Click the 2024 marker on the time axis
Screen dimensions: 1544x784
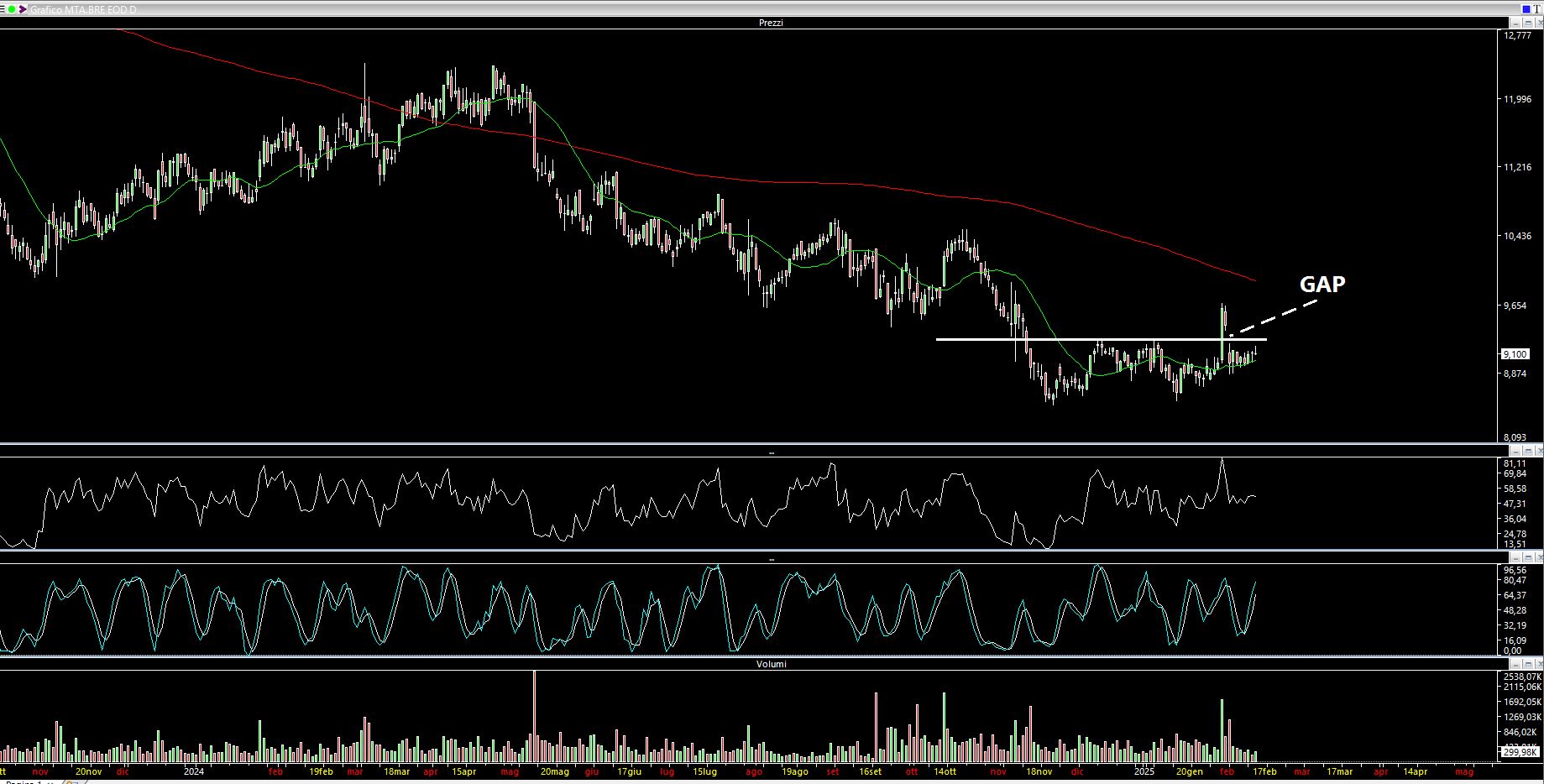[x=194, y=771]
